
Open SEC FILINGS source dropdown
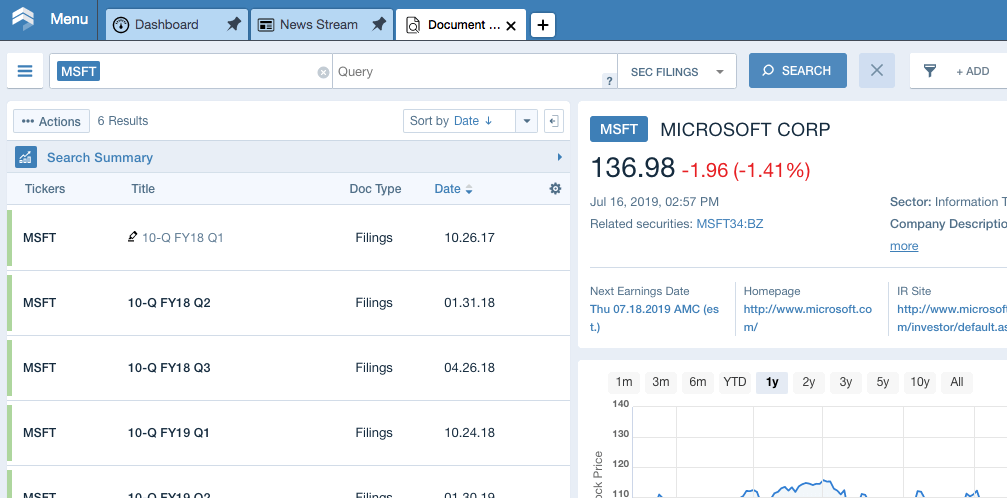click(x=677, y=71)
